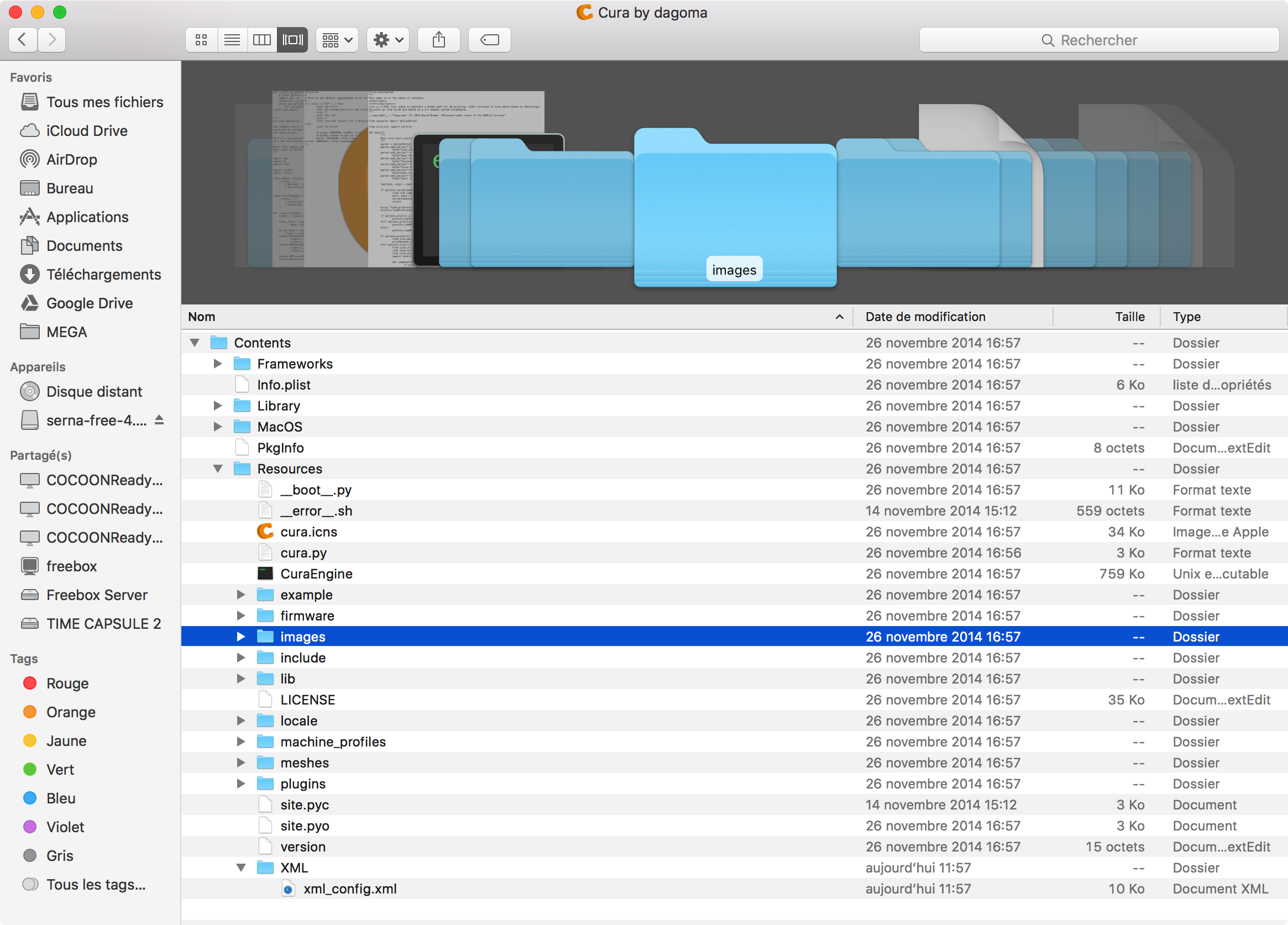Select the __boot__.py file
Image resolution: width=1288 pixels, height=925 pixels.
pyautogui.click(x=734, y=490)
